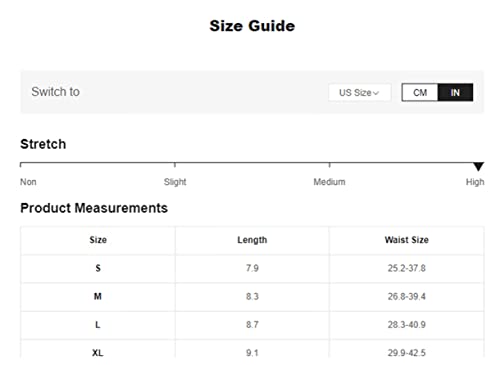This screenshot has height=365, width=500.
Task: Click the size L row label
Action: point(98,325)
